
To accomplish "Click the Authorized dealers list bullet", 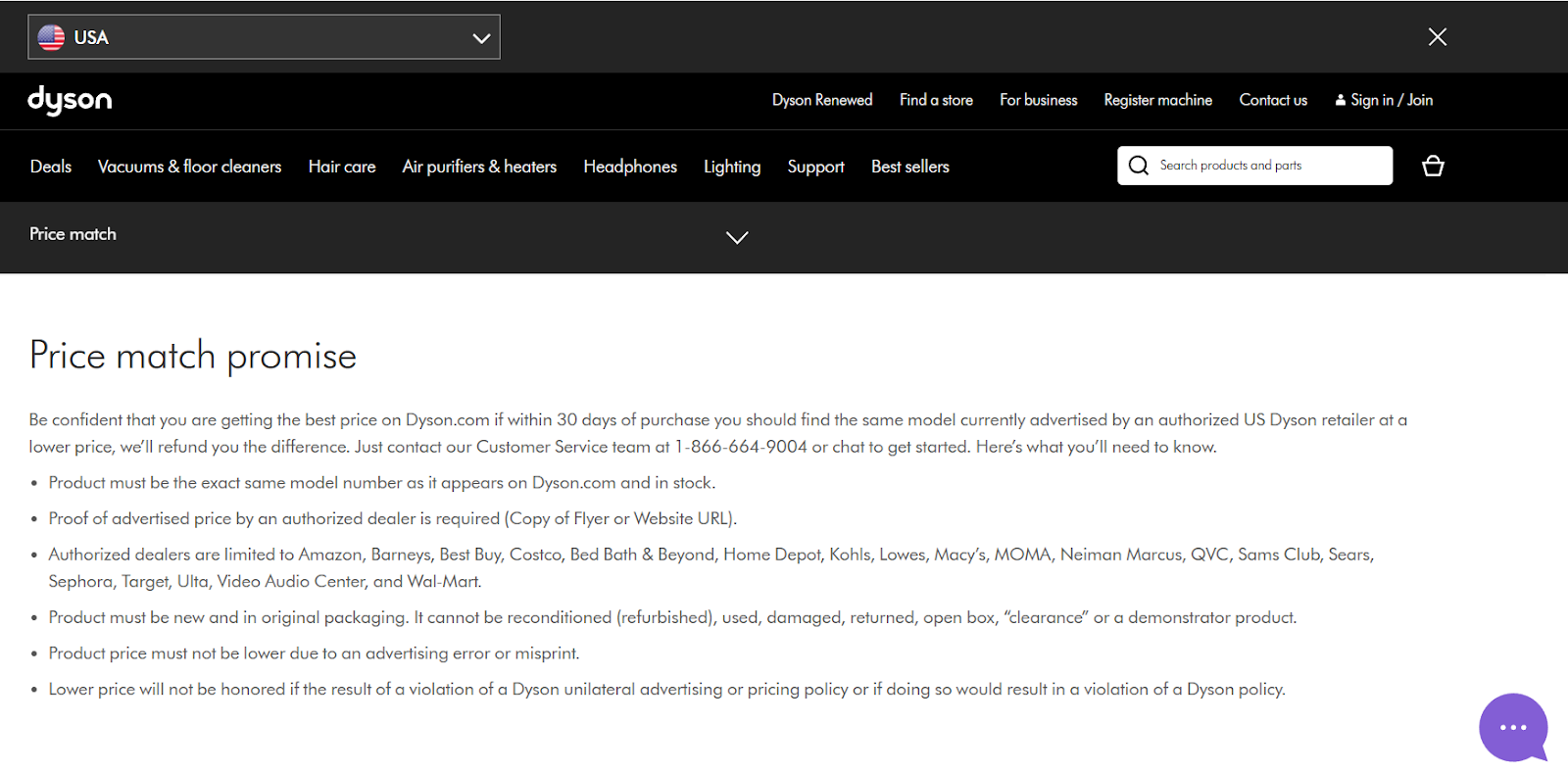I will click(x=711, y=567).
